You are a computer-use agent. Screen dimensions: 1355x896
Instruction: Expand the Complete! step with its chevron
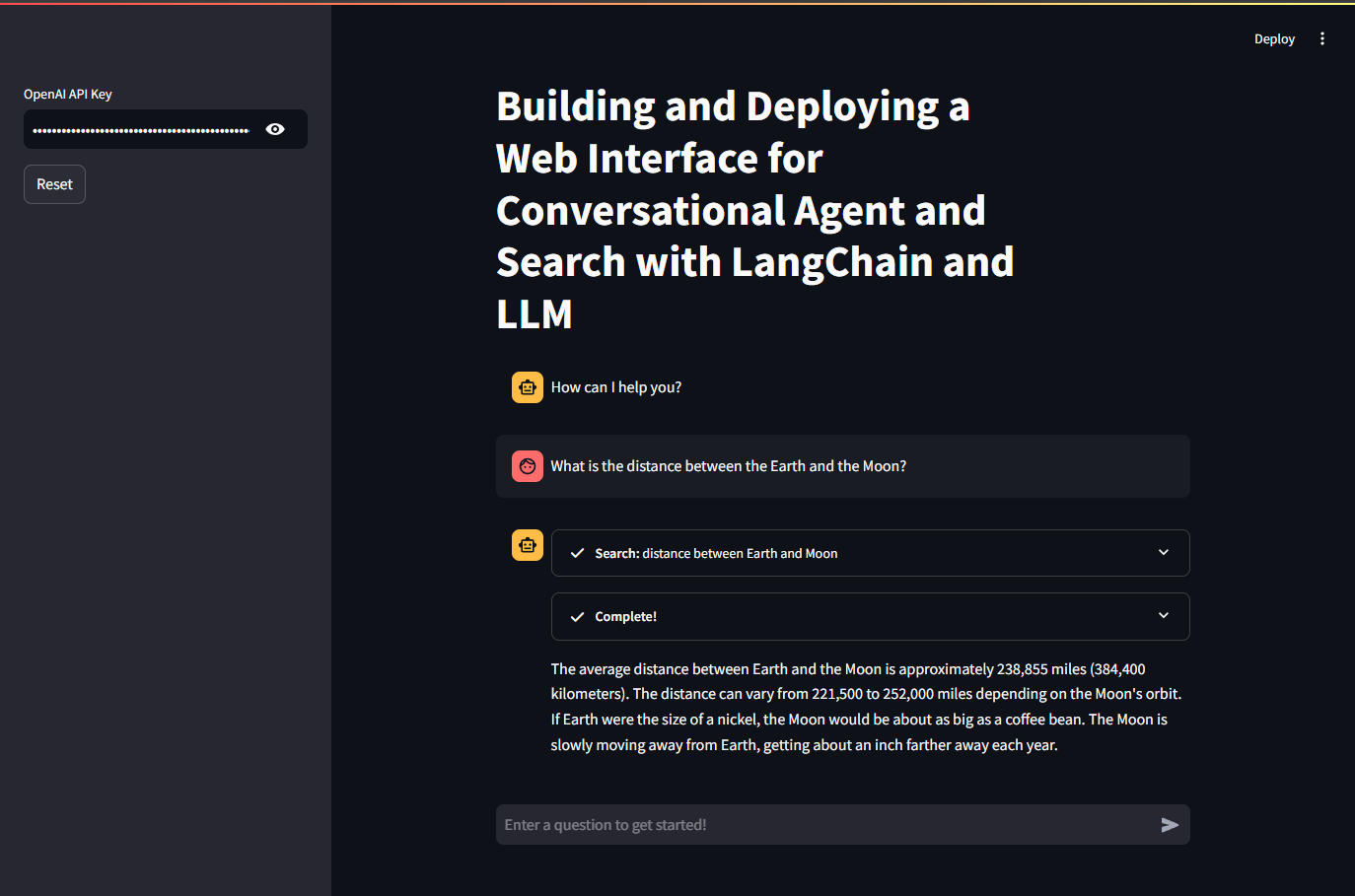1164,616
